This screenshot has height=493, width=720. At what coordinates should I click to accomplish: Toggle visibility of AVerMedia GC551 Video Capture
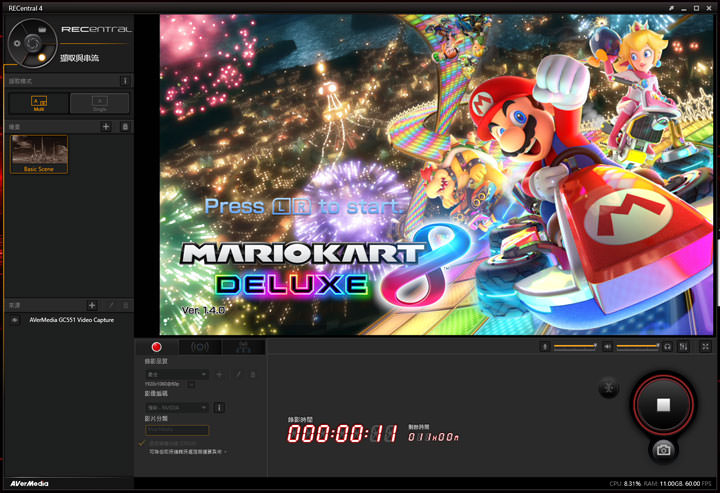15,320
